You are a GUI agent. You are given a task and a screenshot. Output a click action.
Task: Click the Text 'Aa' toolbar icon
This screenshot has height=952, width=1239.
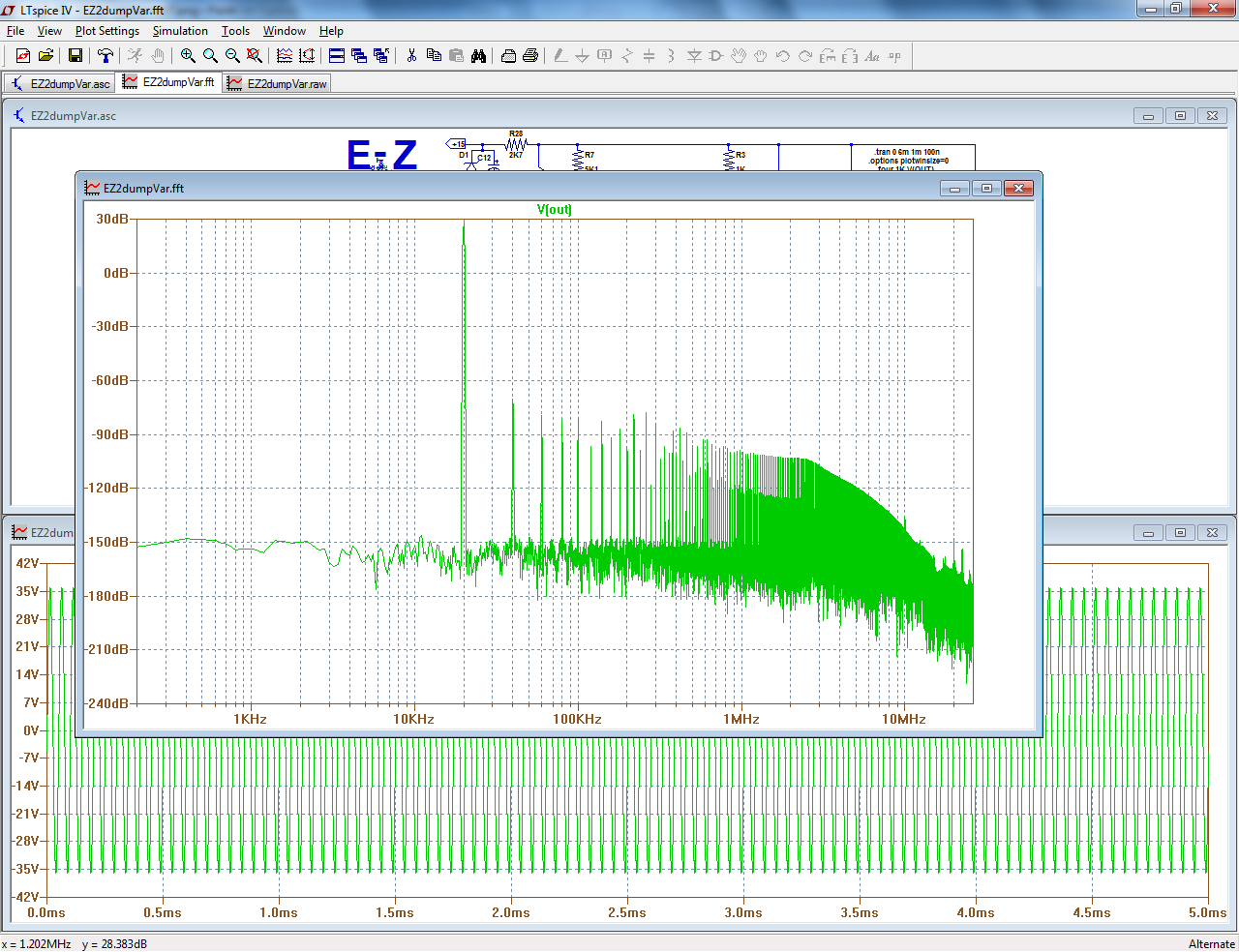pyautogui.click(x=872, y=56)
